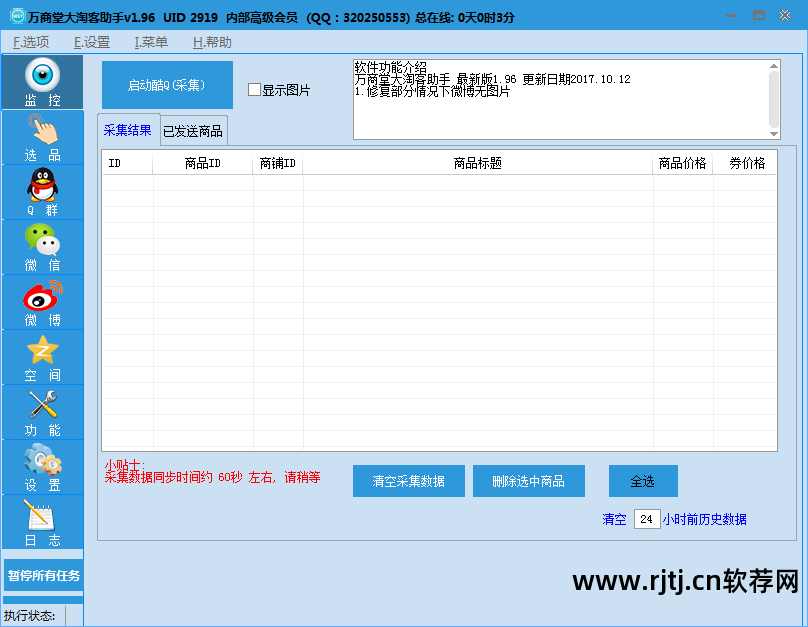This screenshot has width=808, height=627.
Task: Enable the 显示图片 checkbox
Action: pyautogui.click(x=254, y=90)
